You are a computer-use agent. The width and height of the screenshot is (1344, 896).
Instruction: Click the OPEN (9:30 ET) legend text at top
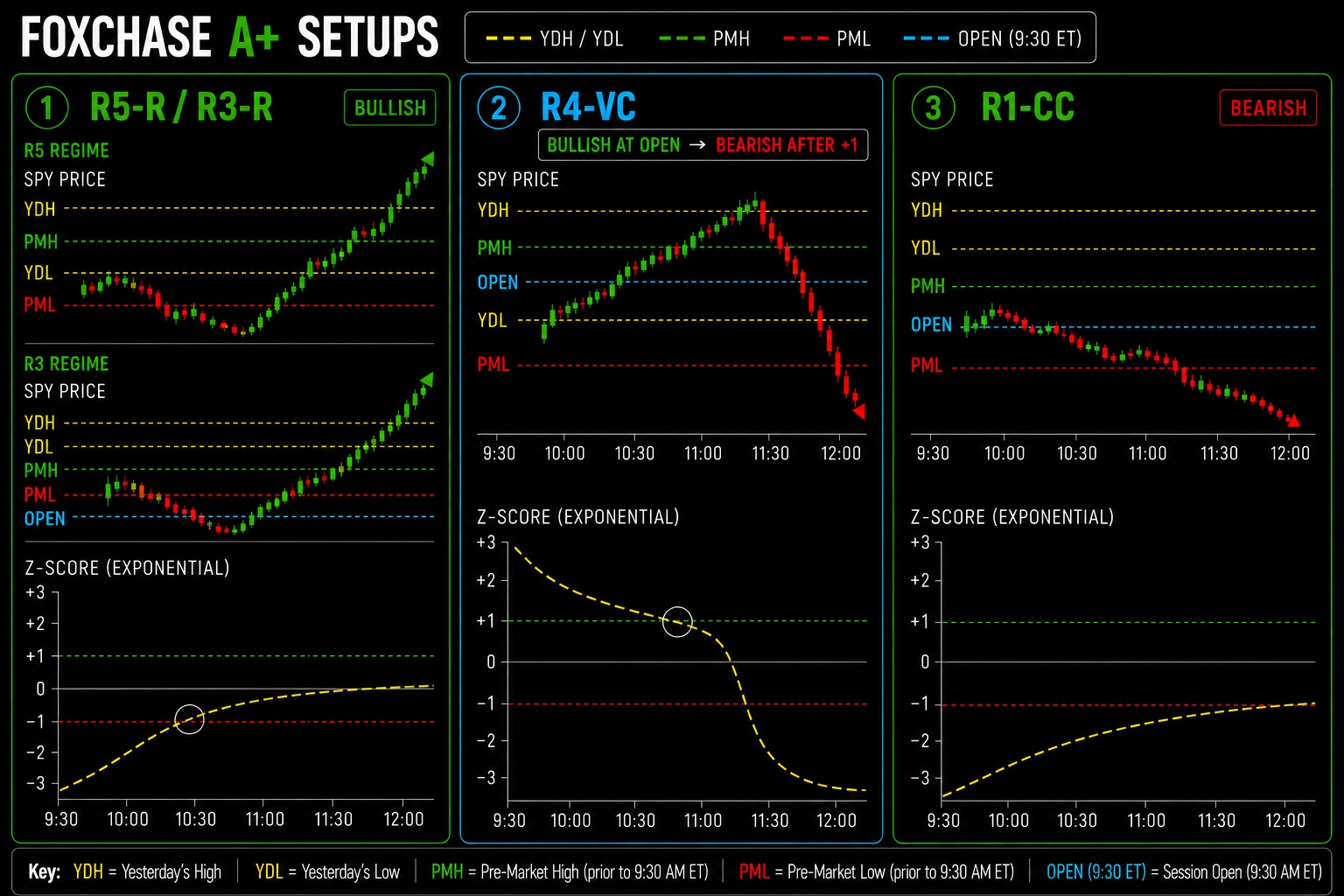1019,38
